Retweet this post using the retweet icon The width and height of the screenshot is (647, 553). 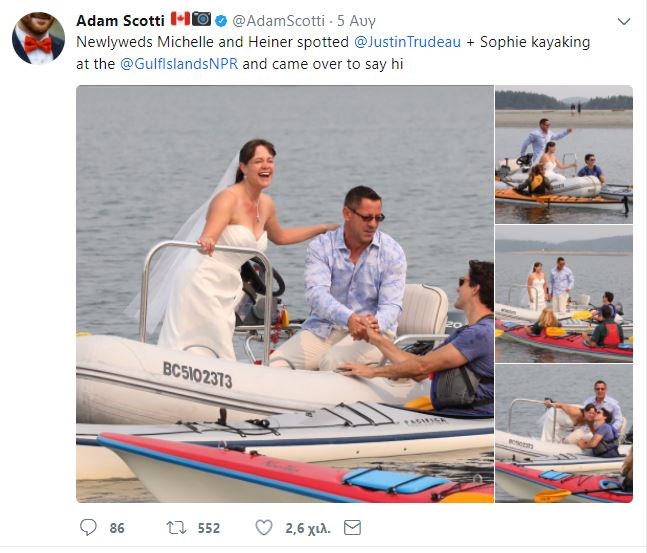tap(177, 527)
